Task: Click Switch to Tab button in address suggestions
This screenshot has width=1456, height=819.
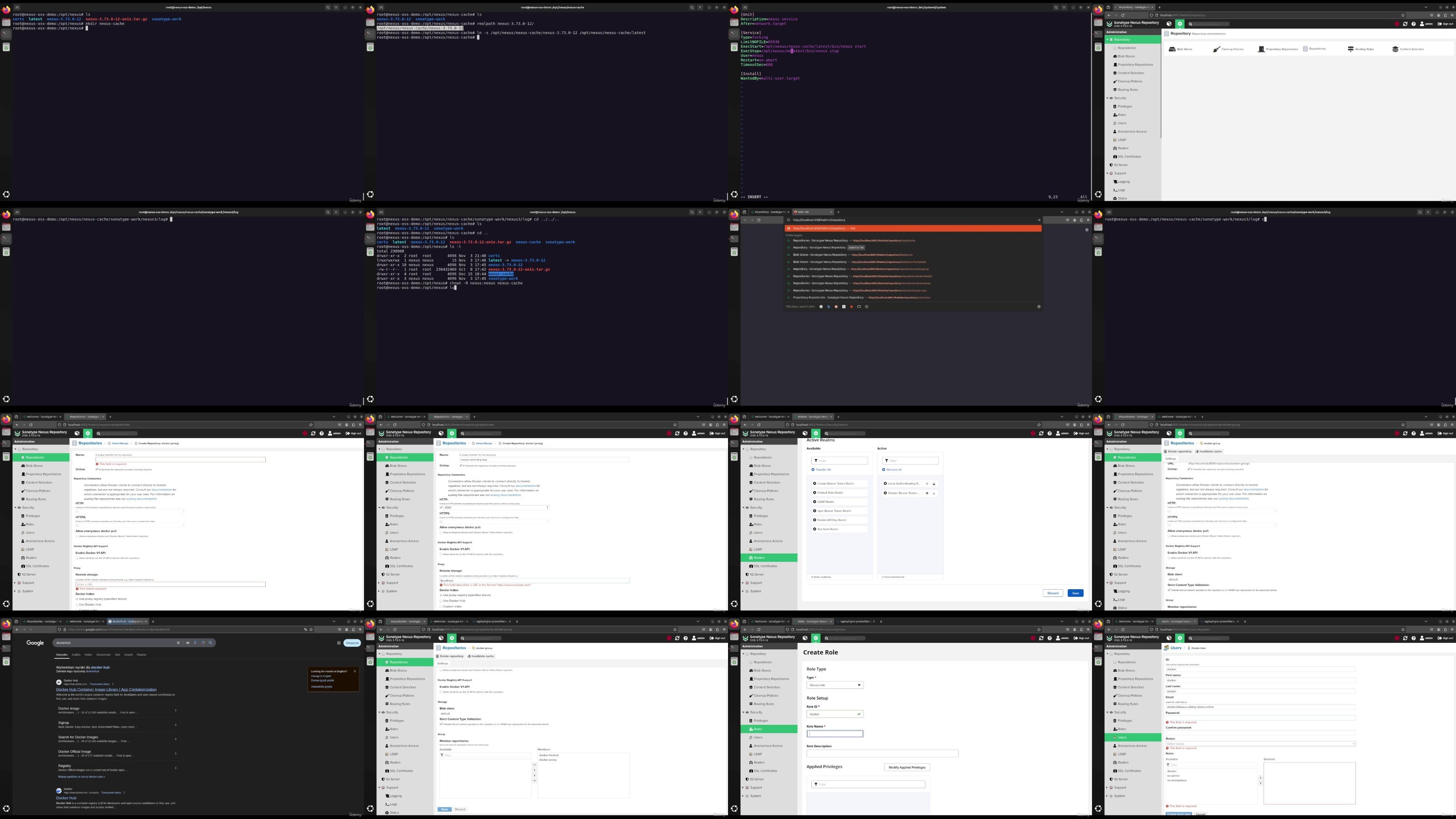Action: pos(856,248)
